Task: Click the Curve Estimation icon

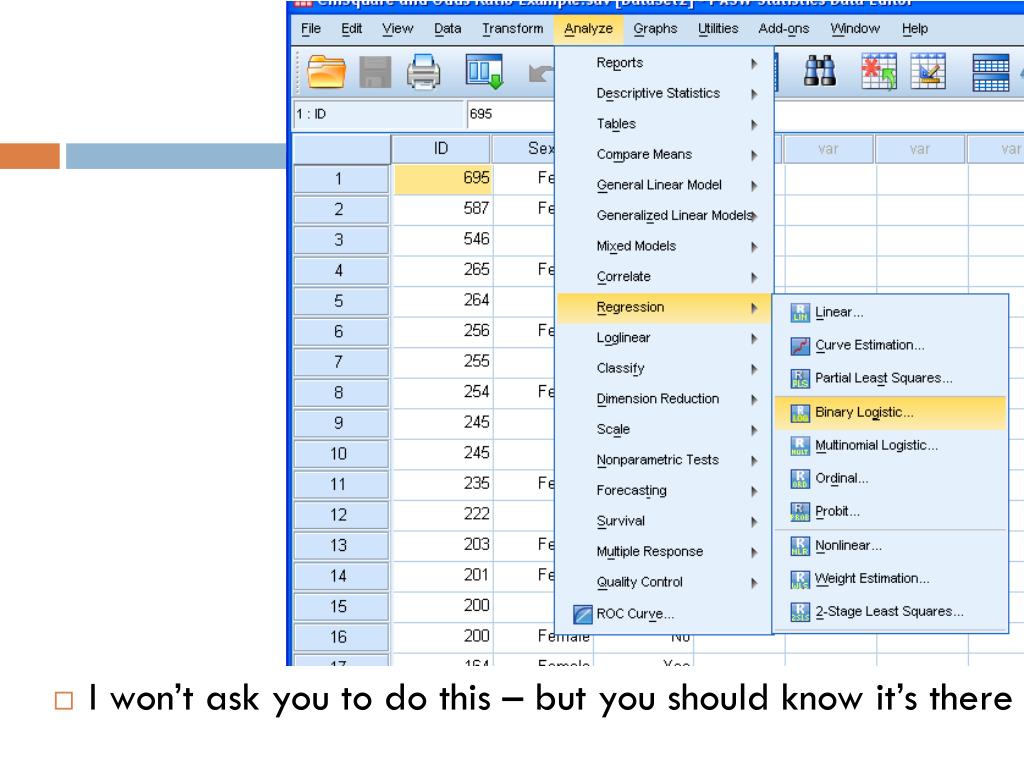Action: click(x=800, y=345)
